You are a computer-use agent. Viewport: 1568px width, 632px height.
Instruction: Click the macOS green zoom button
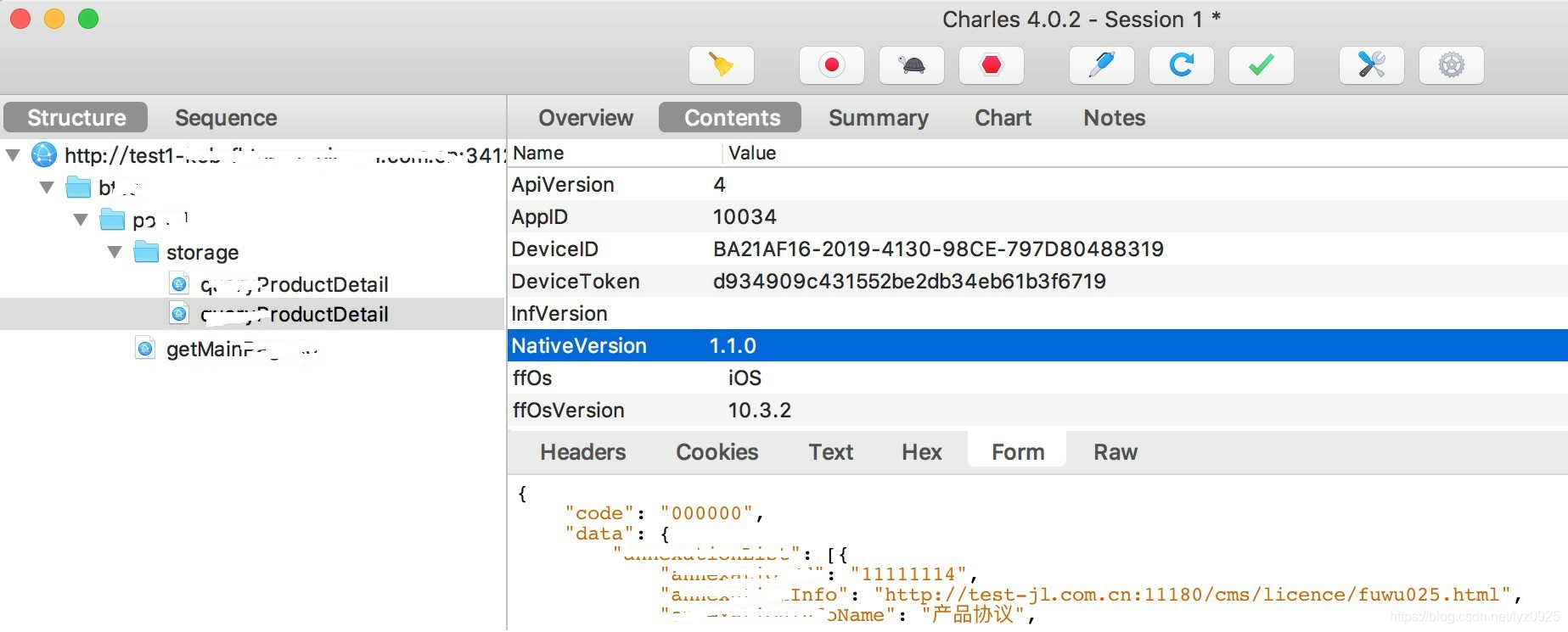pos(88,19)
